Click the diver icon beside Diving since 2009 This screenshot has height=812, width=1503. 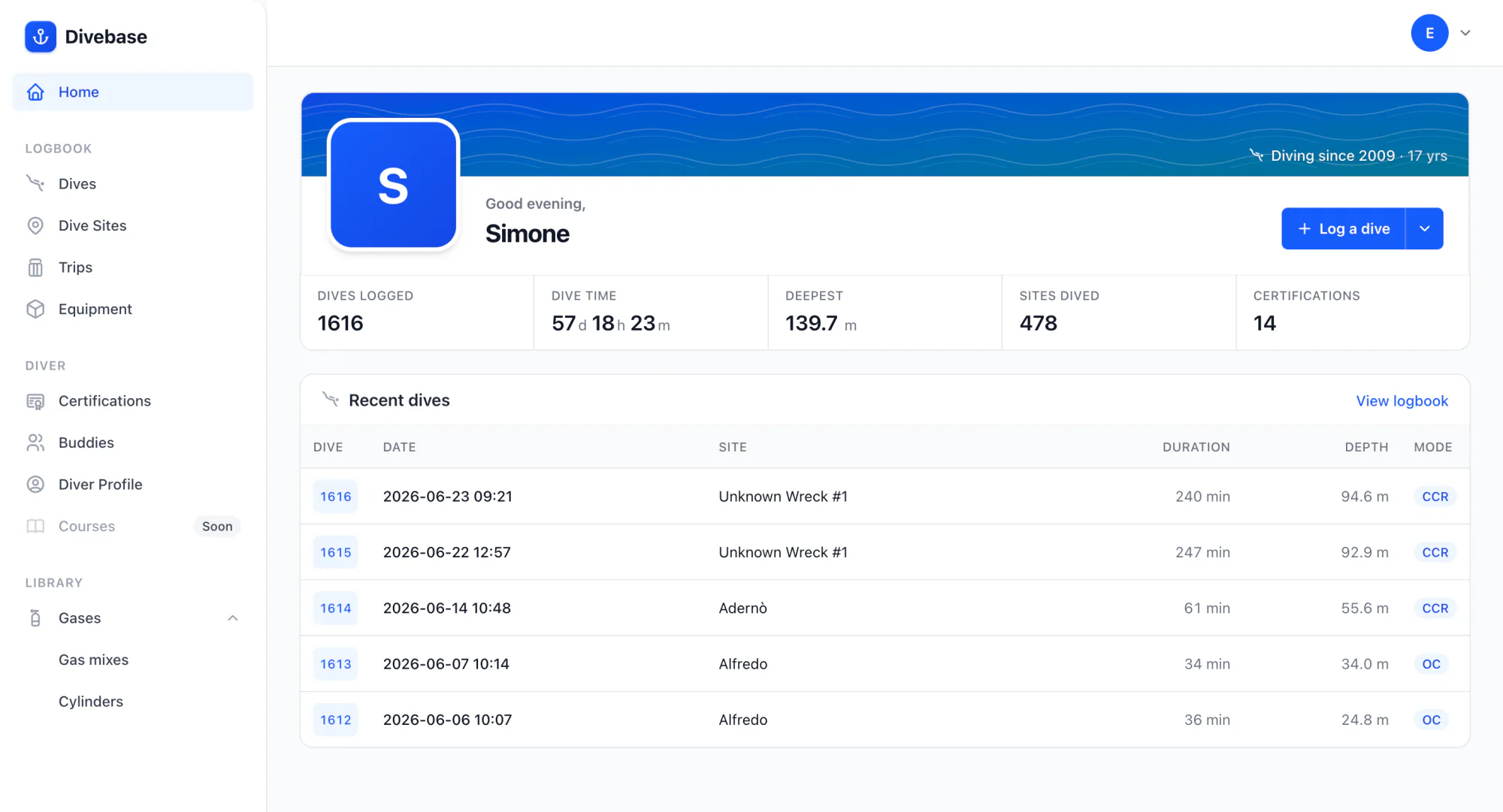click(x=1257, y=155)
